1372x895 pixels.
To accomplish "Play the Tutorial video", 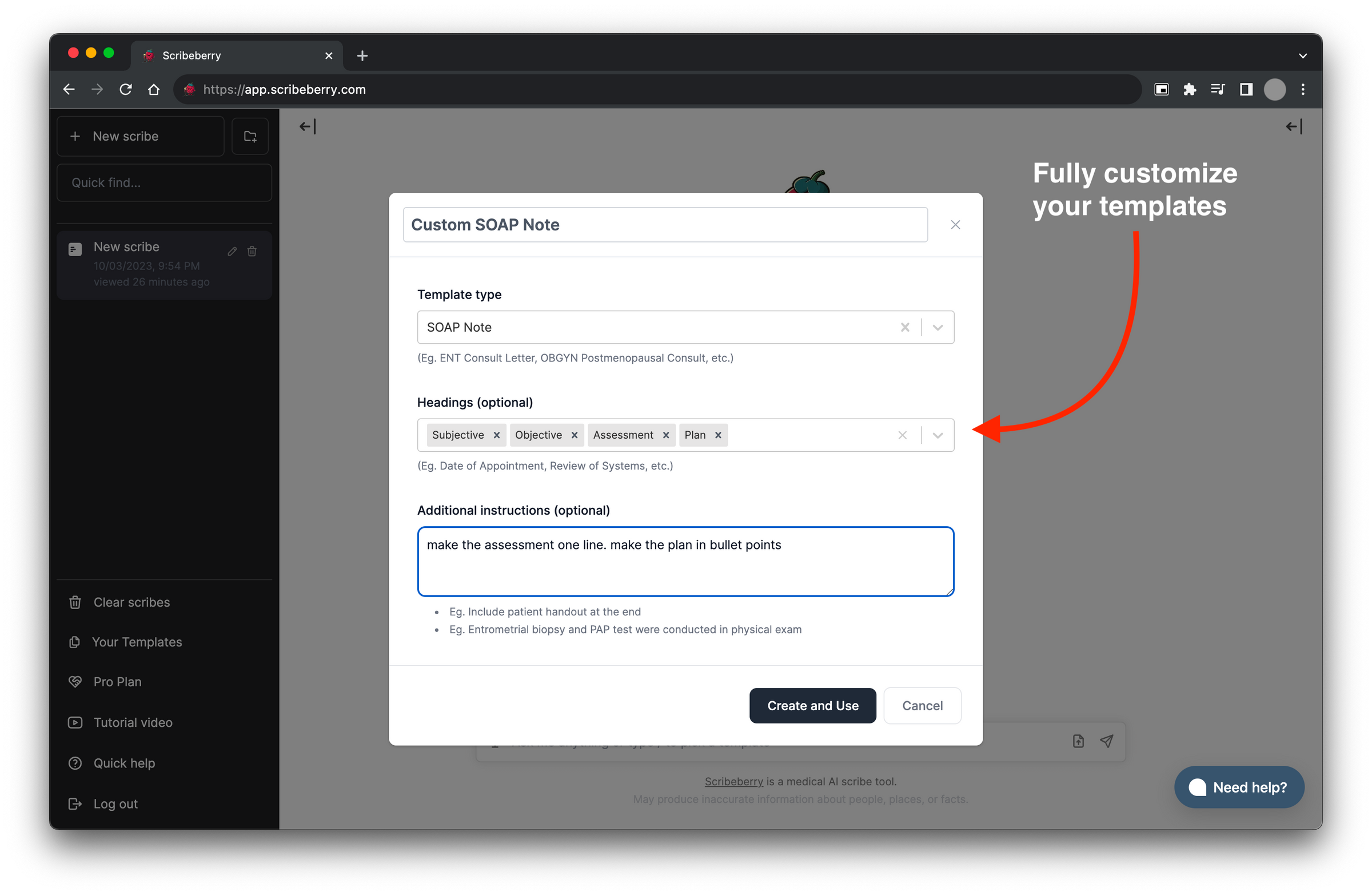I will click(x=133, y=722).
